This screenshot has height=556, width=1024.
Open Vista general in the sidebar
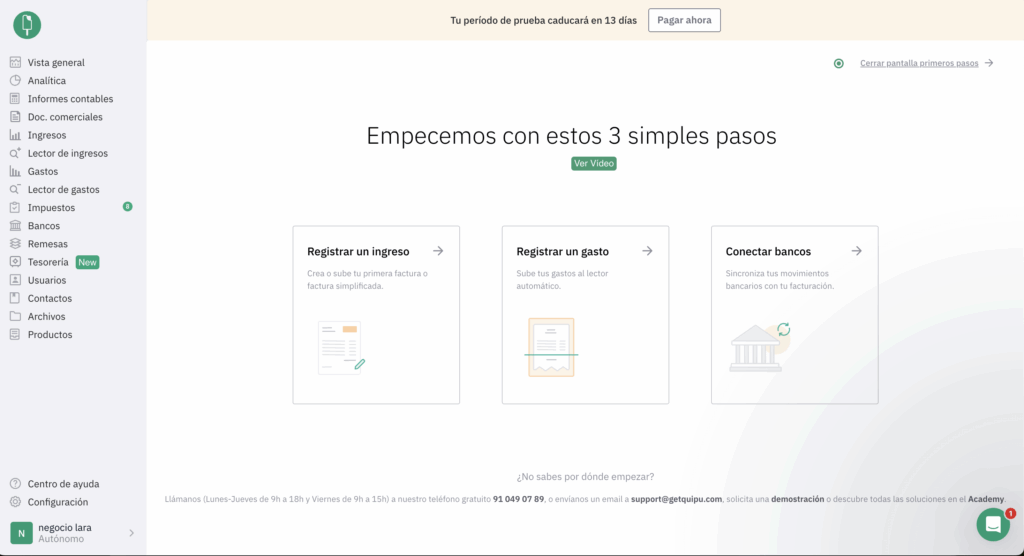pyautogui.click(x=56, y=63)
